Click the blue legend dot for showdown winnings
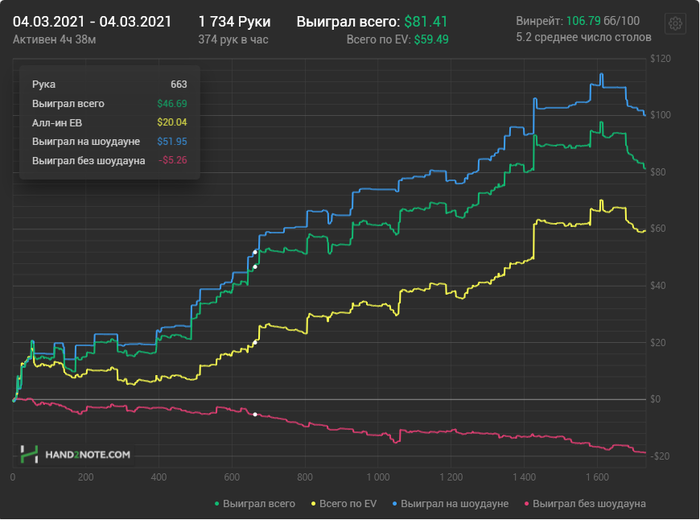The image size is (700, 520). point(395,504)
